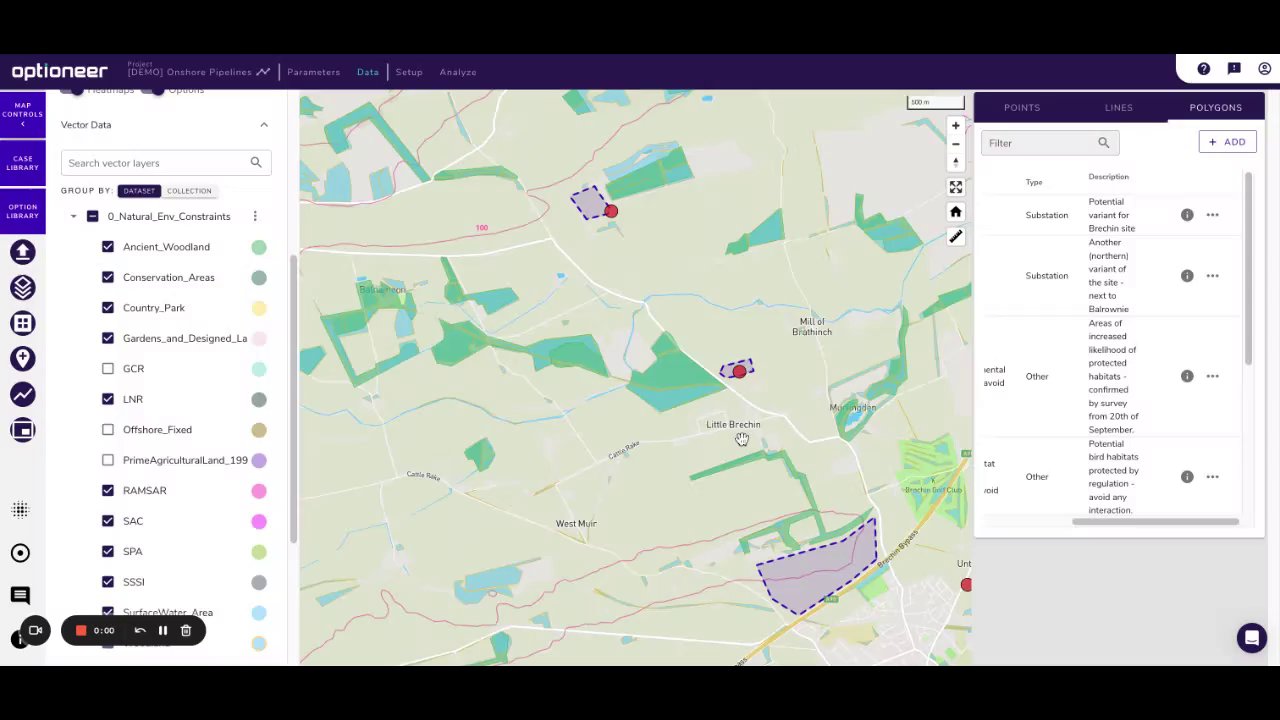The height and width of the screenshot is (720, 1280).
Task: Collapse the Vector Data section
Action: (264, 125)
